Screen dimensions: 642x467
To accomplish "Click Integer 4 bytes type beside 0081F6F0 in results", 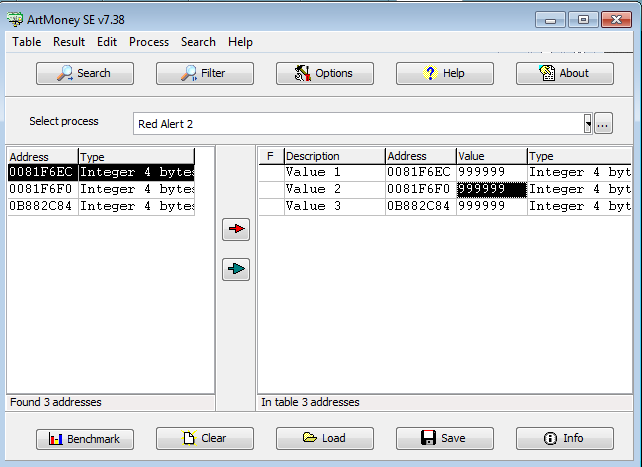I will 136,189.
